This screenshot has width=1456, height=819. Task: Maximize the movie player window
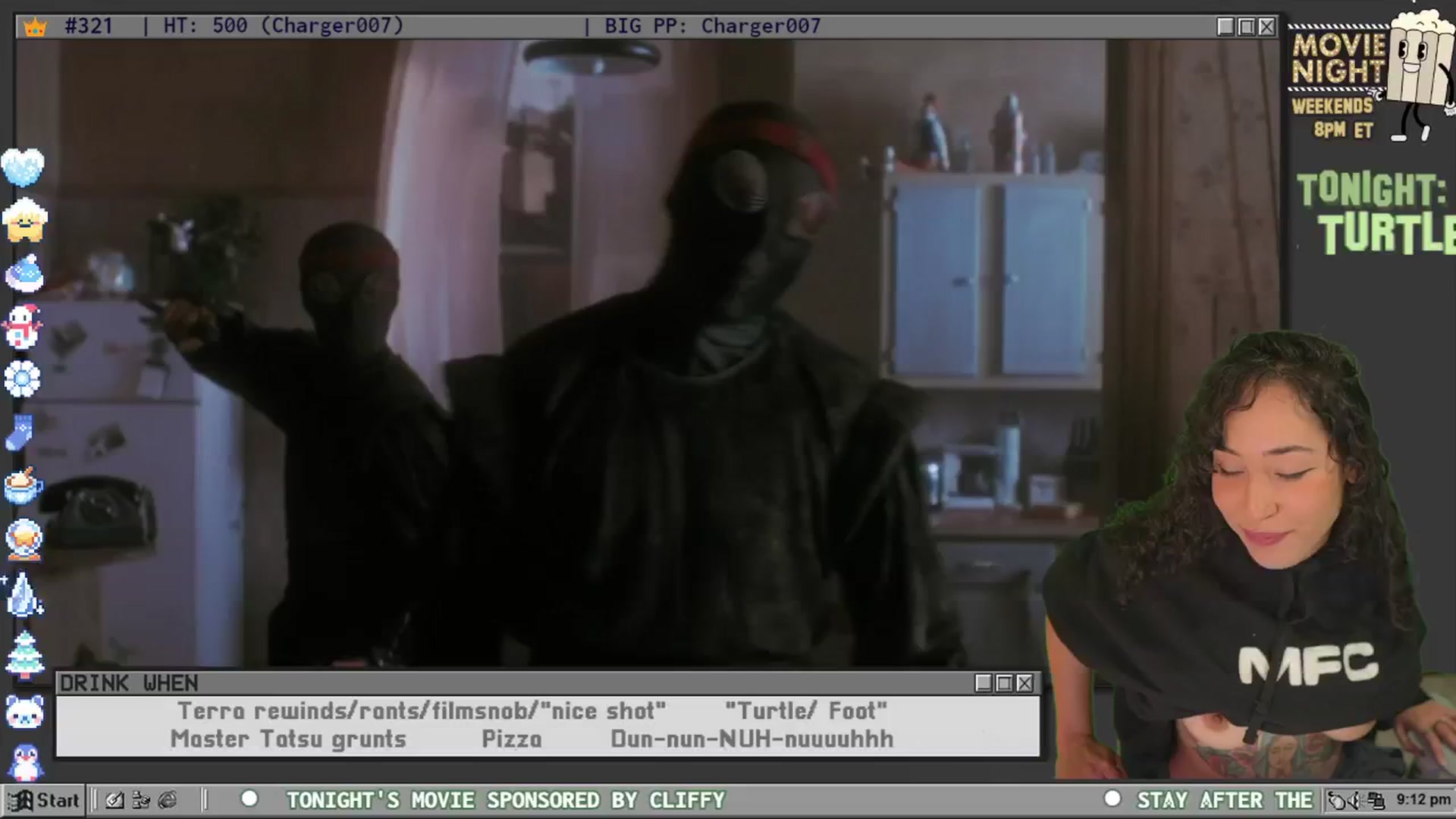[x=1246, y=27]
